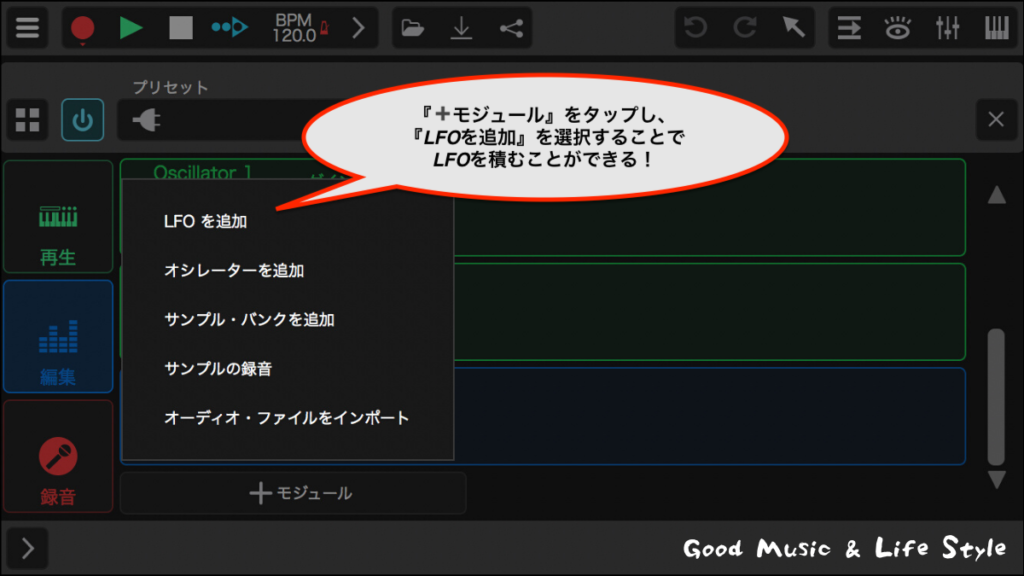The width and height of the screenshot is (1024, 576).
Task: Show the piano keyboard icon
Action: pyautogui.click(x=997, y=28)
